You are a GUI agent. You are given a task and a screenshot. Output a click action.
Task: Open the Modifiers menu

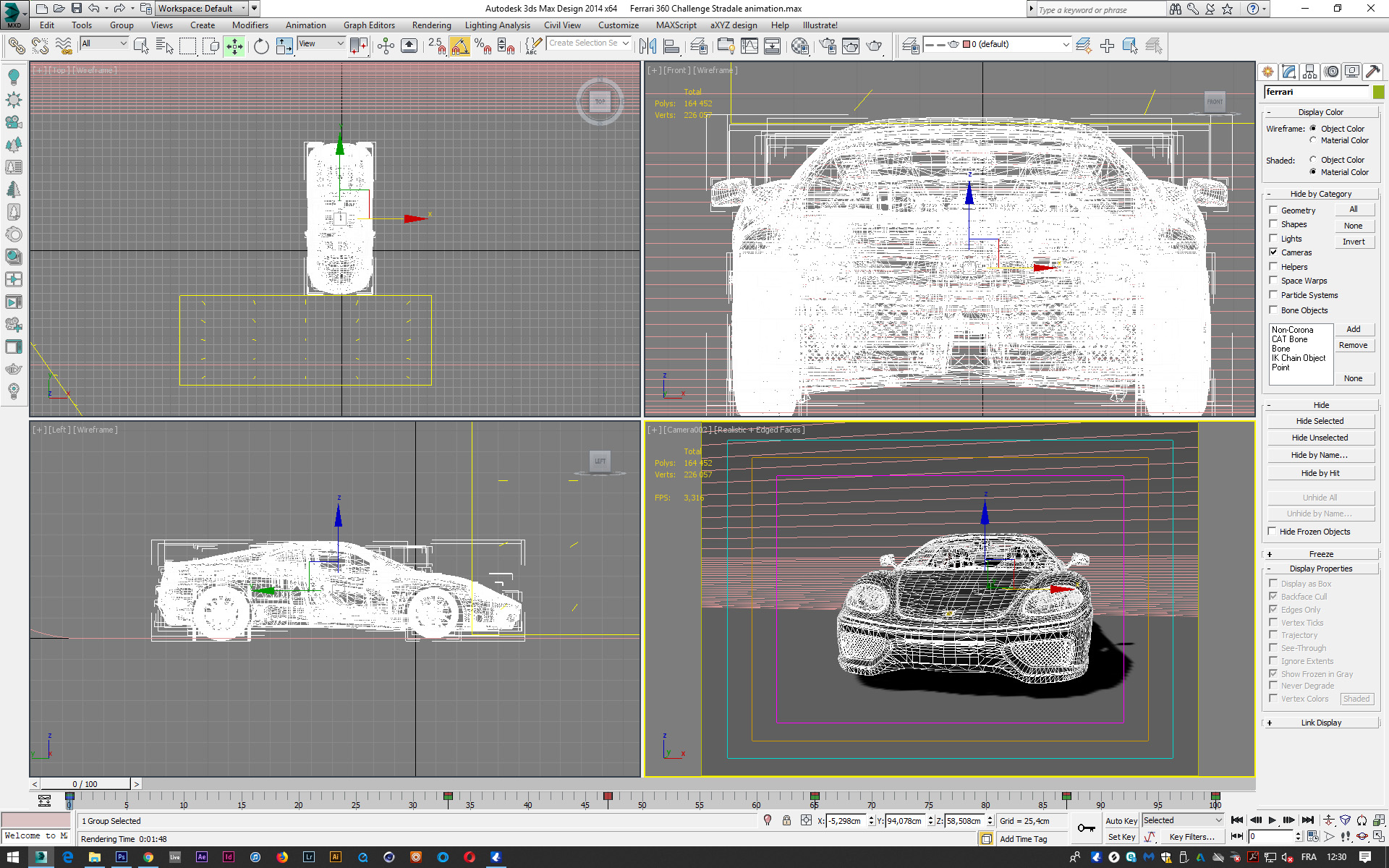[250, 25]
